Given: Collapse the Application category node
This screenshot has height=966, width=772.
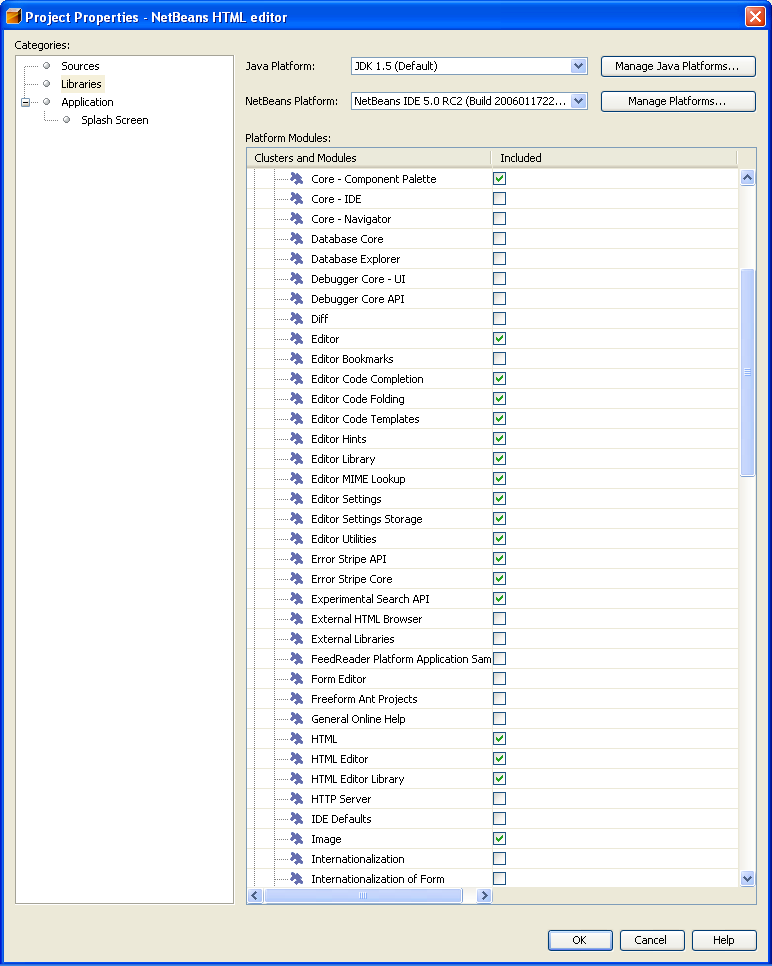Looking at the screenshot, I should tap(26, 102).
